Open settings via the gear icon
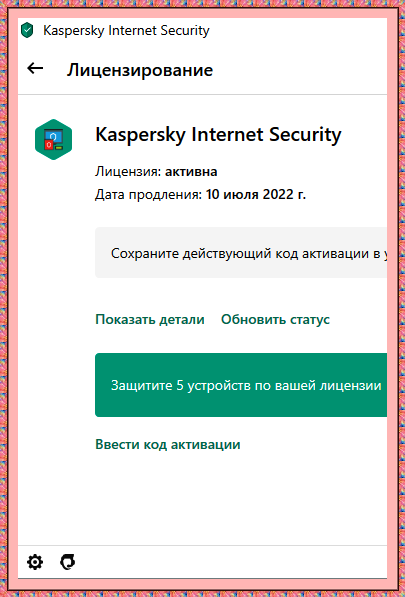 tap(35, 562)
